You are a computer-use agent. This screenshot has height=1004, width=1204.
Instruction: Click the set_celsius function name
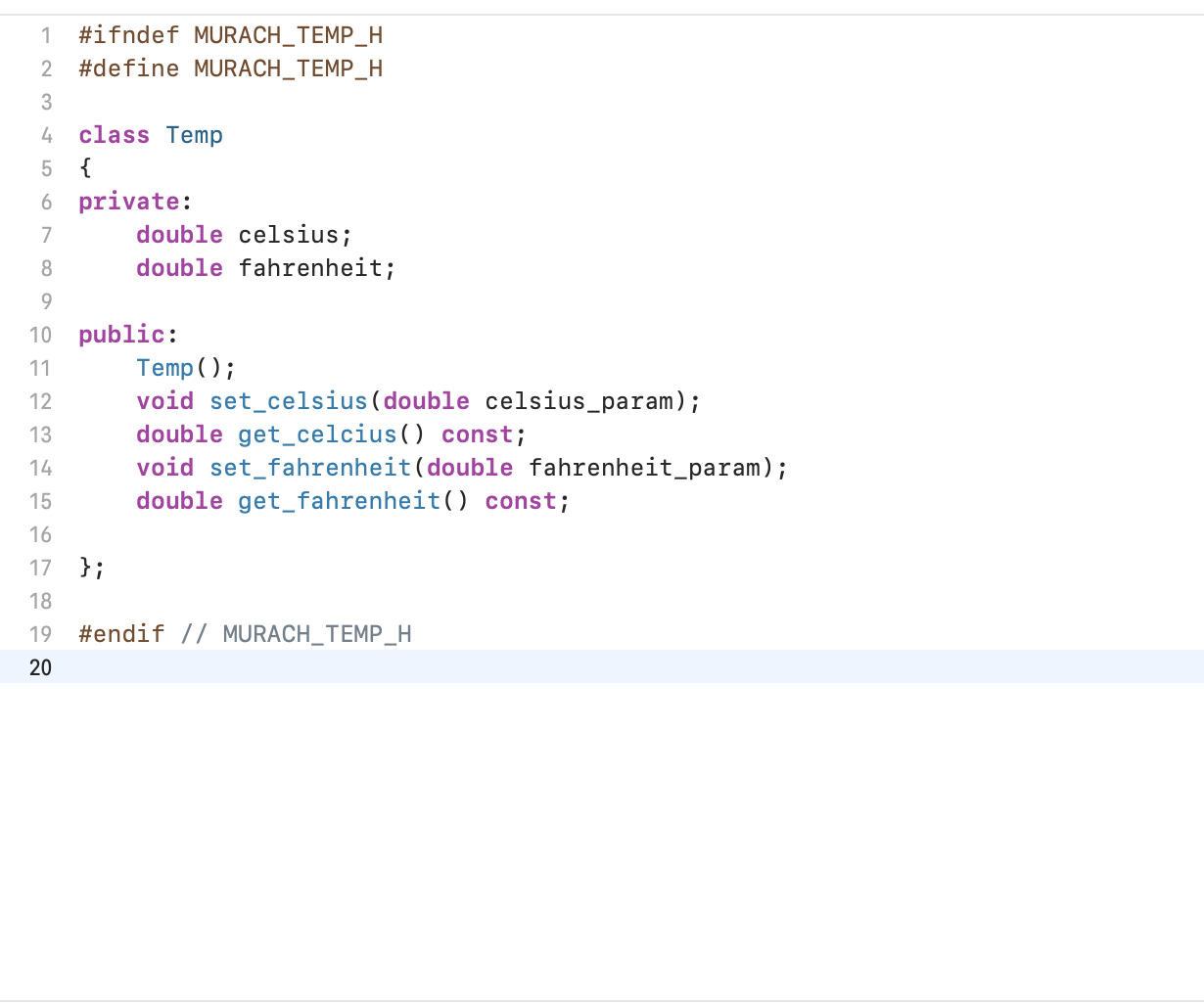(288, 401)
